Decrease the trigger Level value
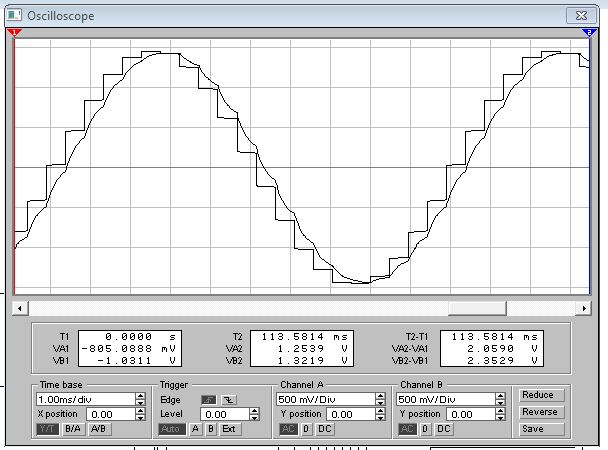The height and width of the screenshot is (450, 608). tap(254, 417)
